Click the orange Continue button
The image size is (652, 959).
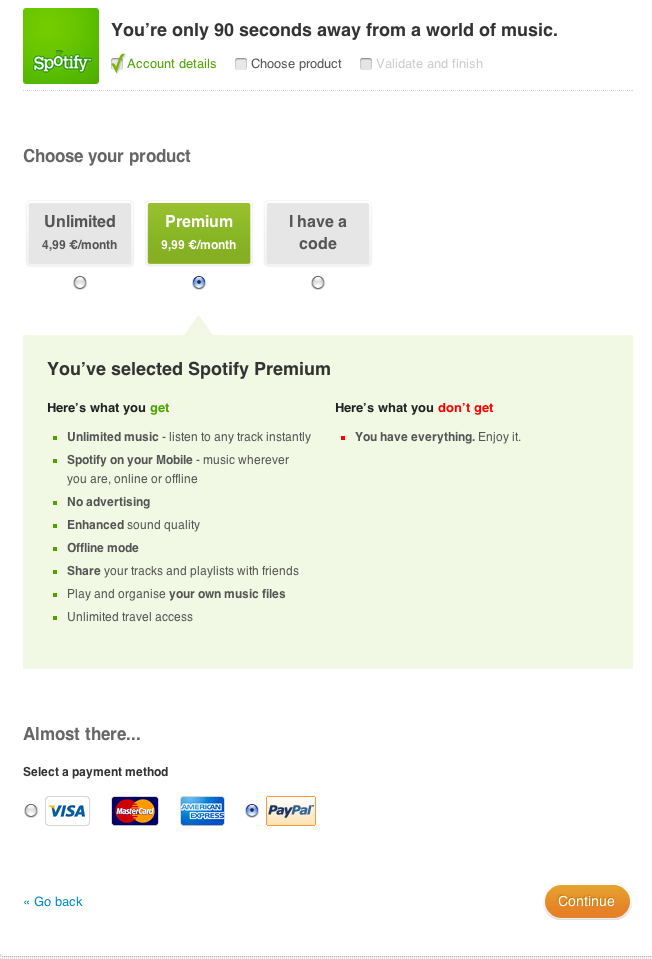[x=587, y=902]
